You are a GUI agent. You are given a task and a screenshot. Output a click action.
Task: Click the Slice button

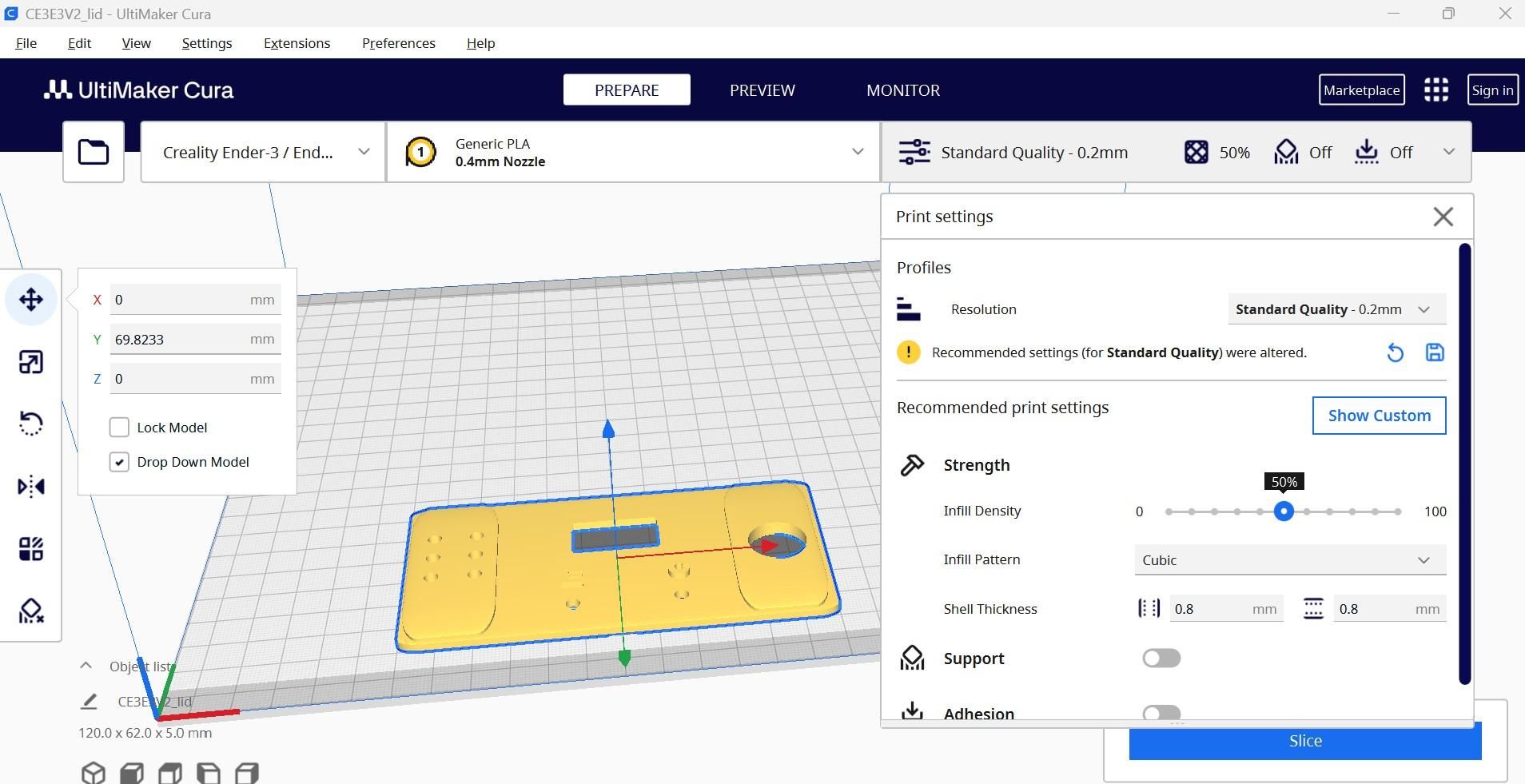click(1305, 741)
